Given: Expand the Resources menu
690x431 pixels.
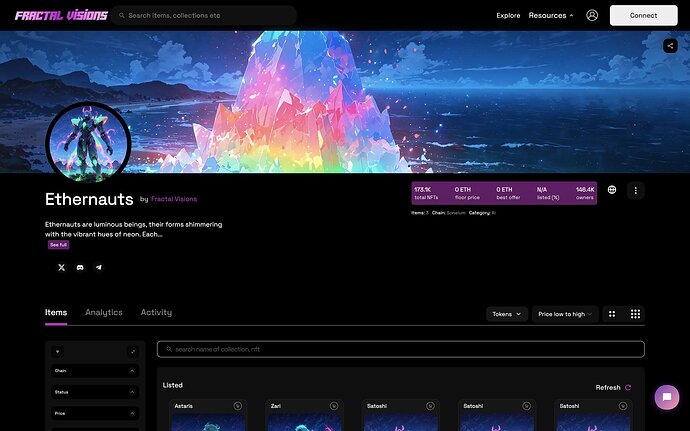Looking at the screenshot, I should tap(551, 15).
